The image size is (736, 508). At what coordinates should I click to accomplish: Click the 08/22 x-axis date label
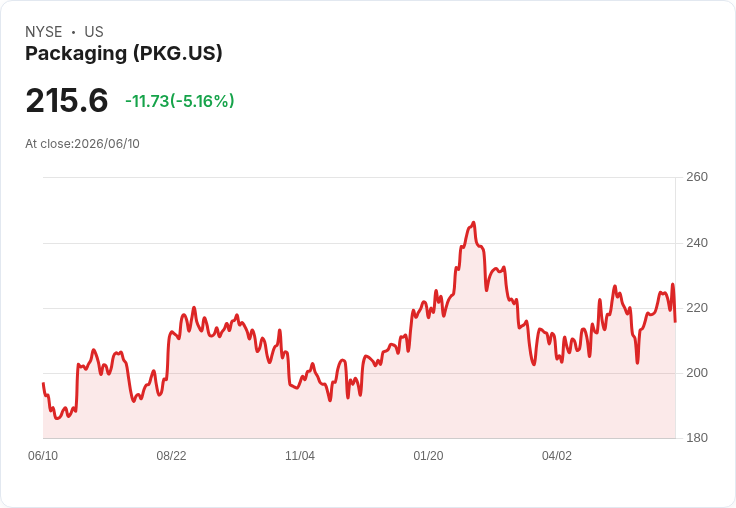(x=171, y=456)
